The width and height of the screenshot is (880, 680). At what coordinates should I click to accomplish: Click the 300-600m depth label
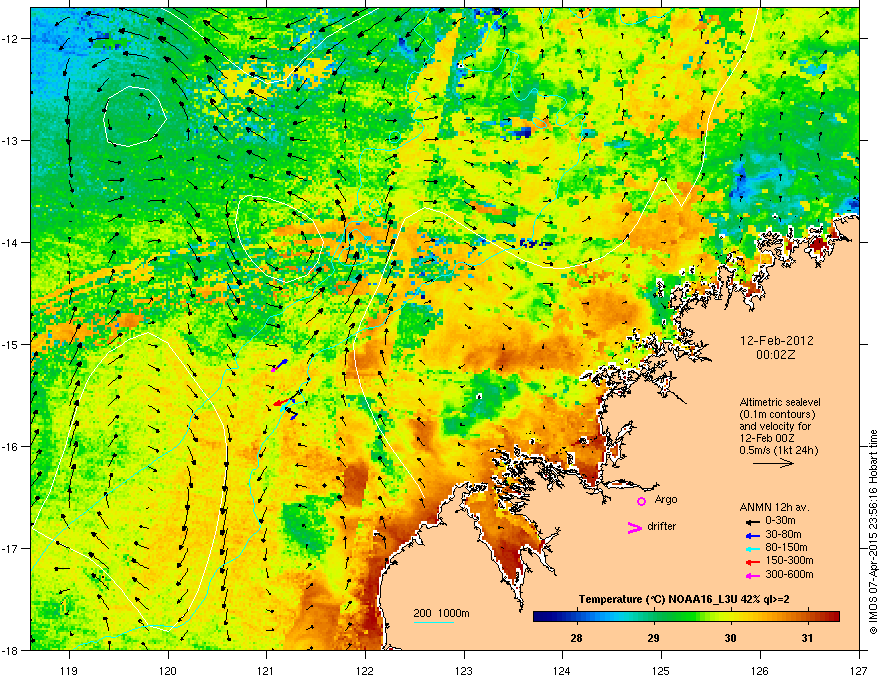[789, 575]
